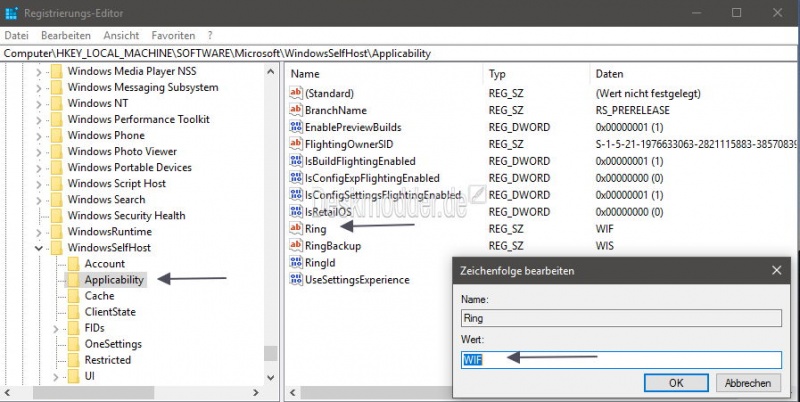Click the RingBackup string value icon
The image size is (800, 402).
click(295, 246)
